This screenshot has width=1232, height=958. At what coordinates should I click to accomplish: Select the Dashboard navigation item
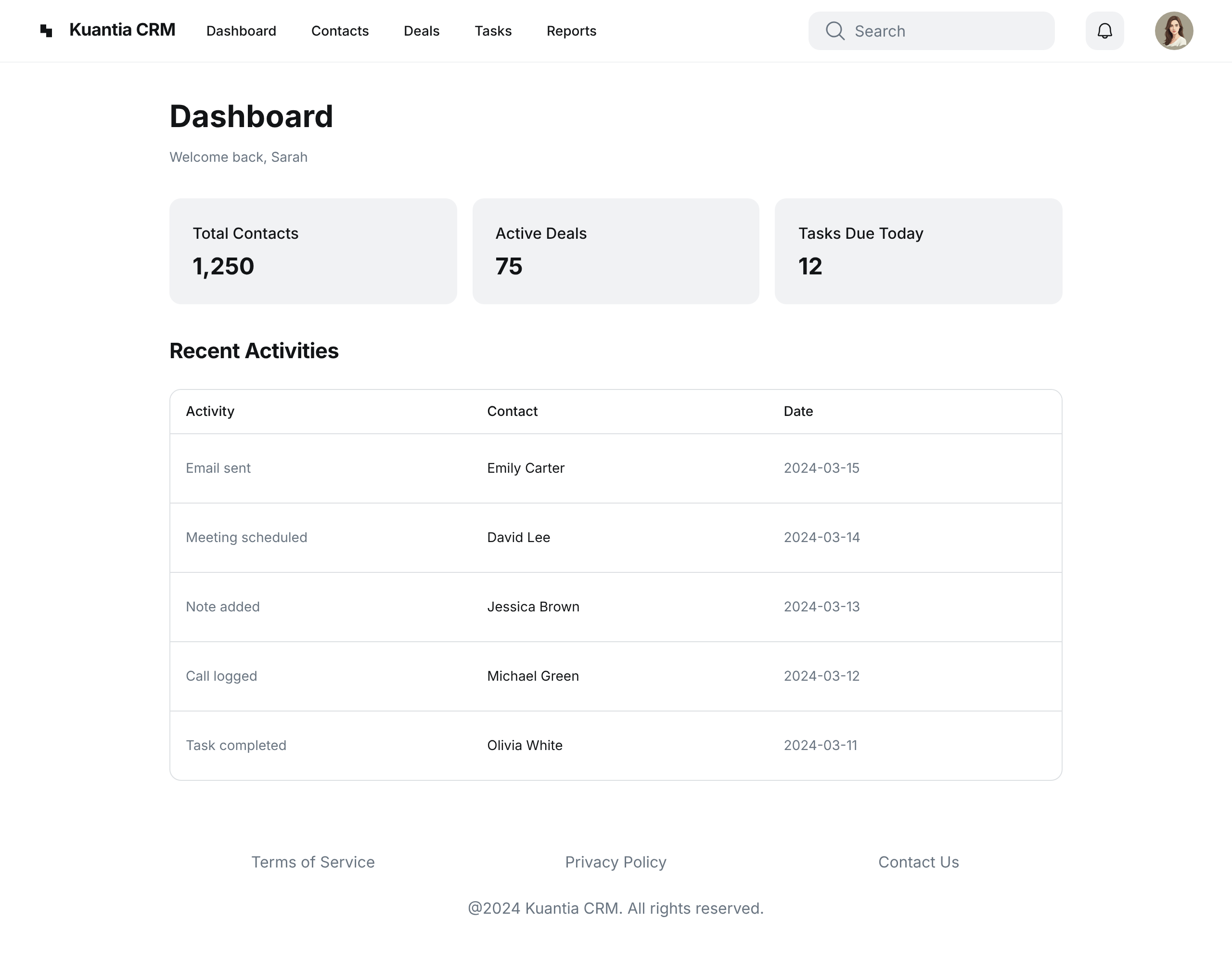[241, 31]
